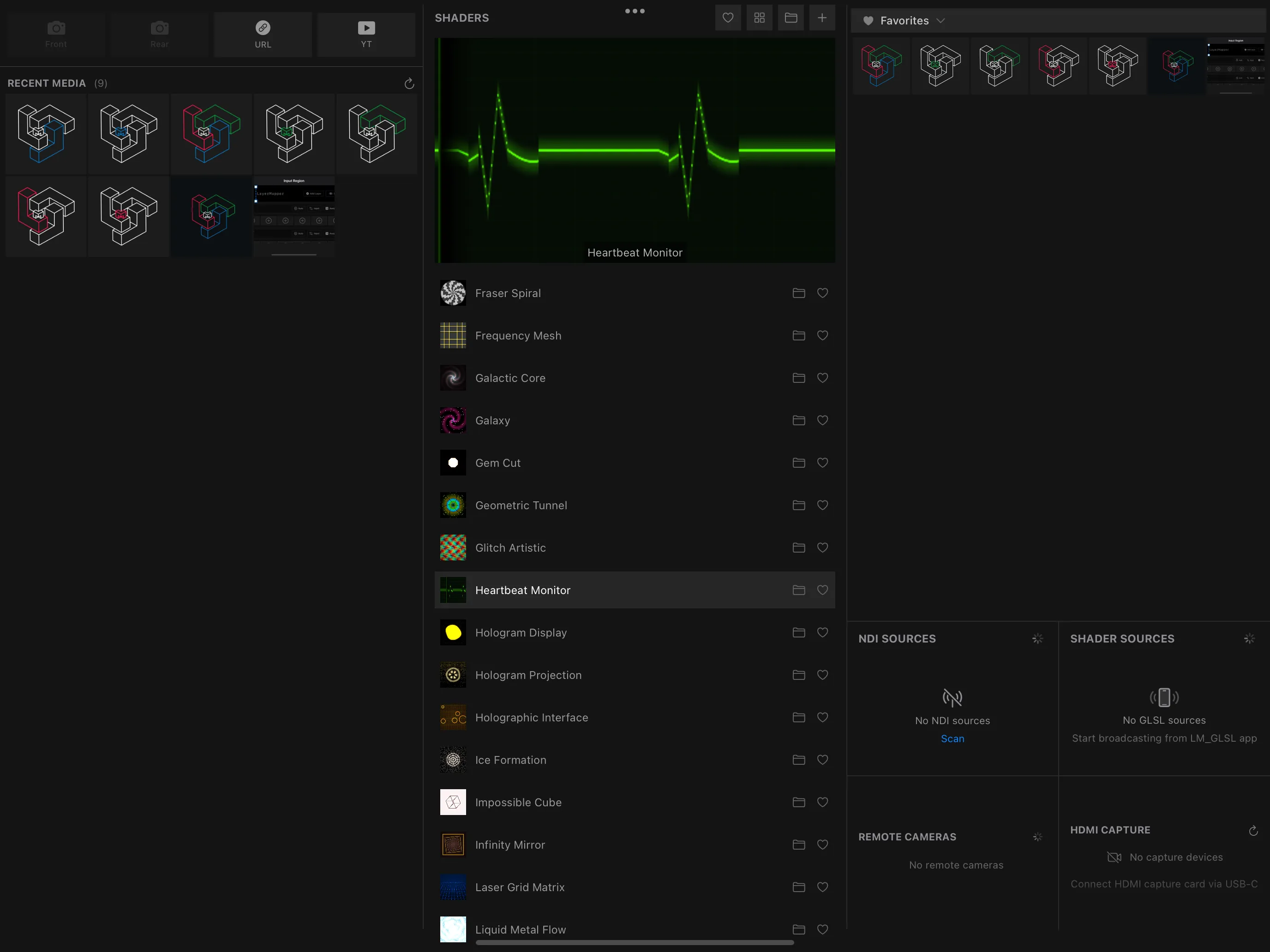Select the Laser Grid Matrix shader

click(635, 888)
